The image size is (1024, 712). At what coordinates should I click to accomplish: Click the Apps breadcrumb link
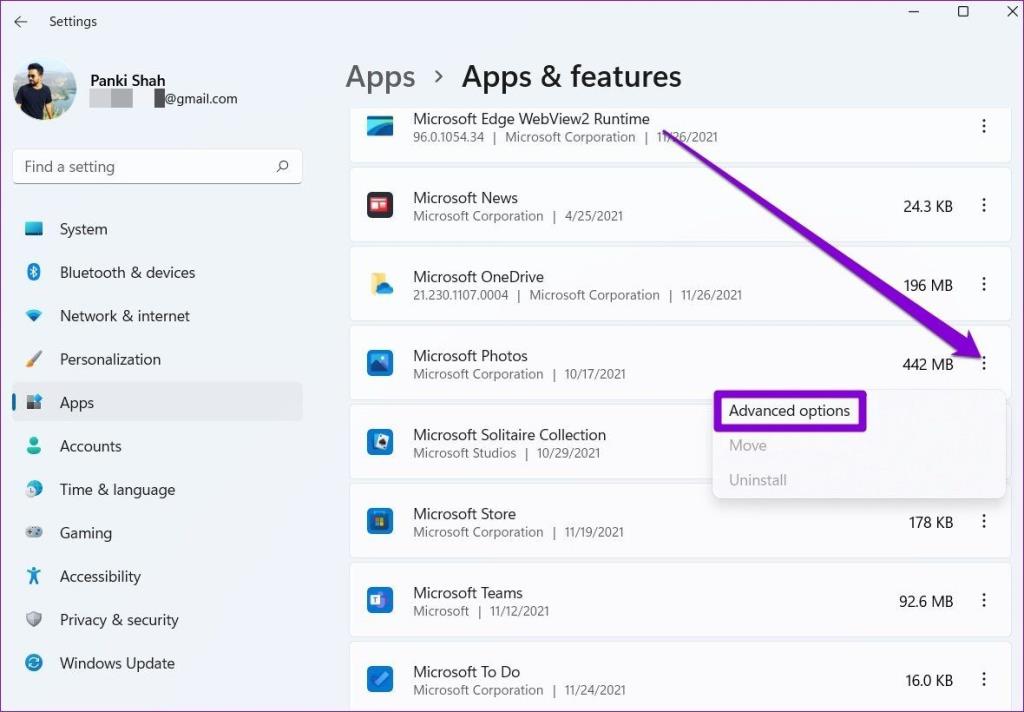(x=380, y=76)
